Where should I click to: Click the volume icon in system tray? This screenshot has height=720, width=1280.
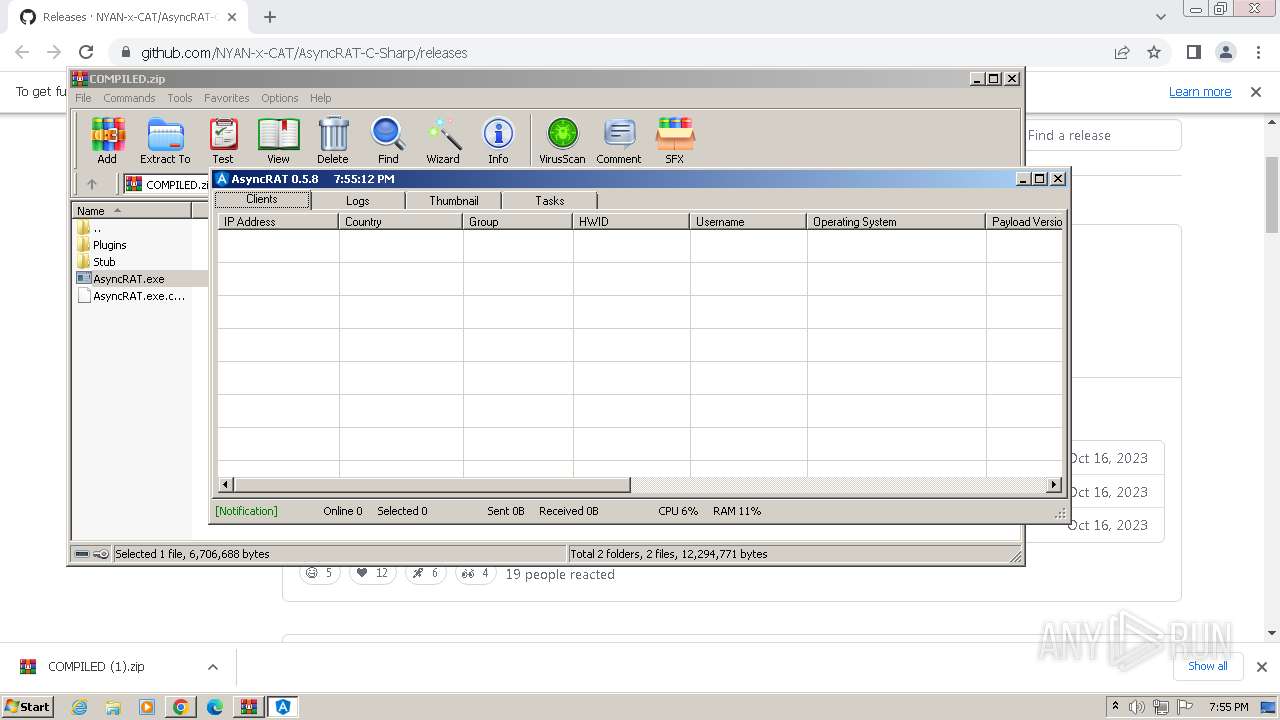click(1137, 707)
